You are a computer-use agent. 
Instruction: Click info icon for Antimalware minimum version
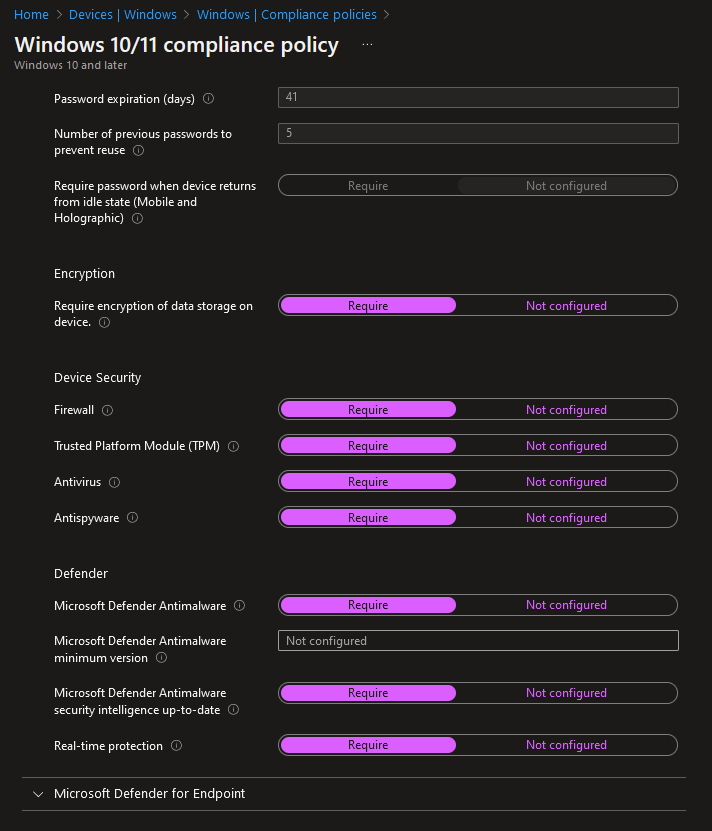(162, 658)
